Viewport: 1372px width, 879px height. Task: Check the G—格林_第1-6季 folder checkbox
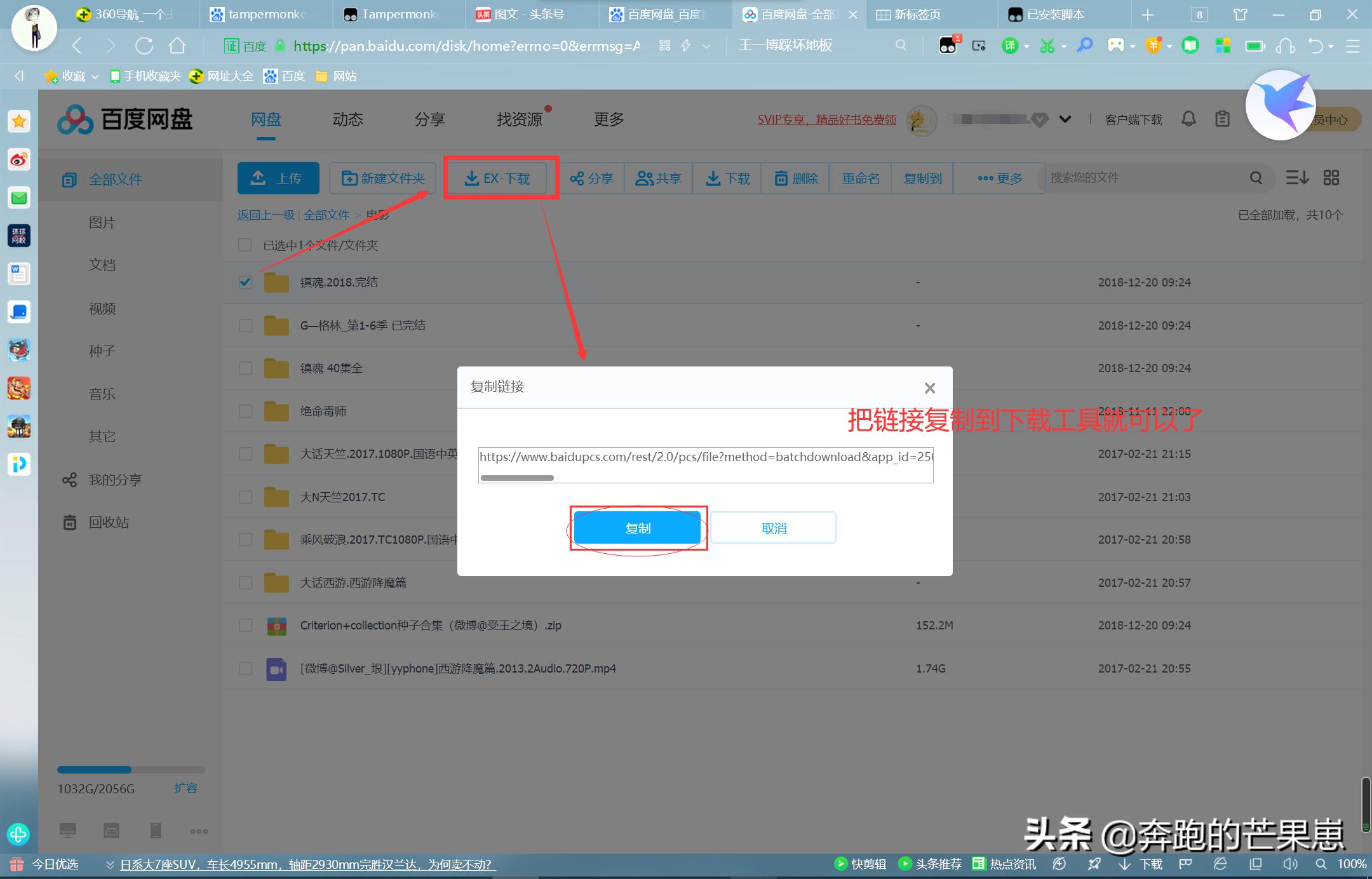(245, 325)
